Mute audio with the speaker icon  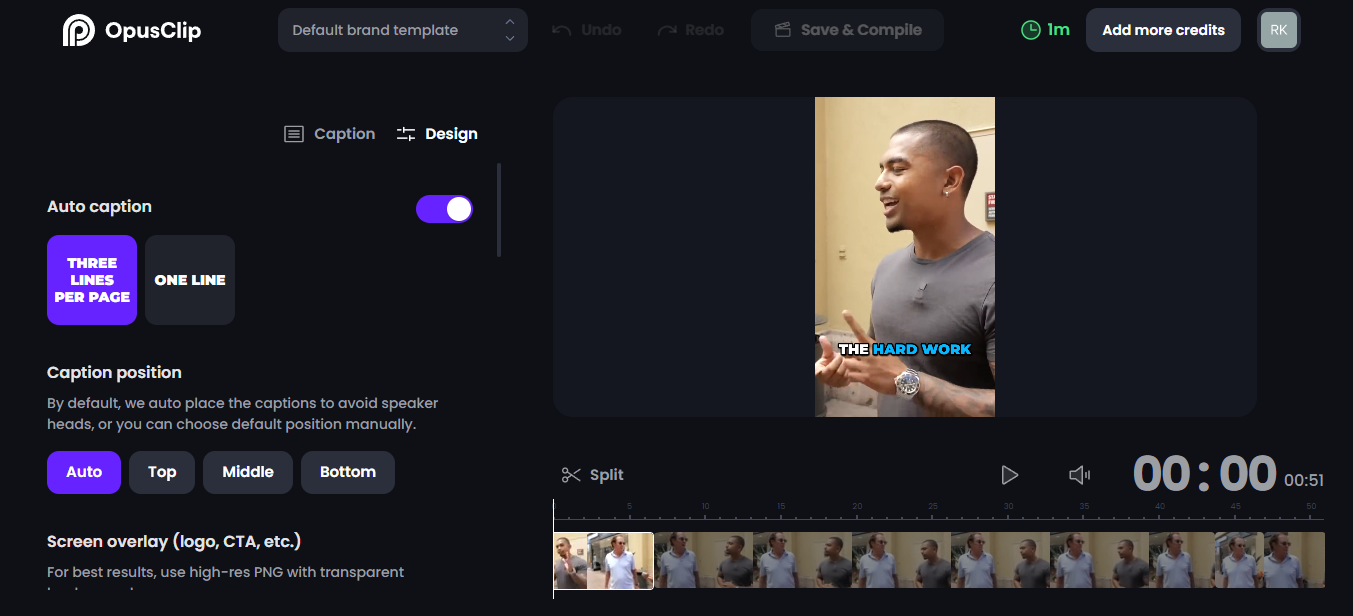click(x=1079, y=475)
